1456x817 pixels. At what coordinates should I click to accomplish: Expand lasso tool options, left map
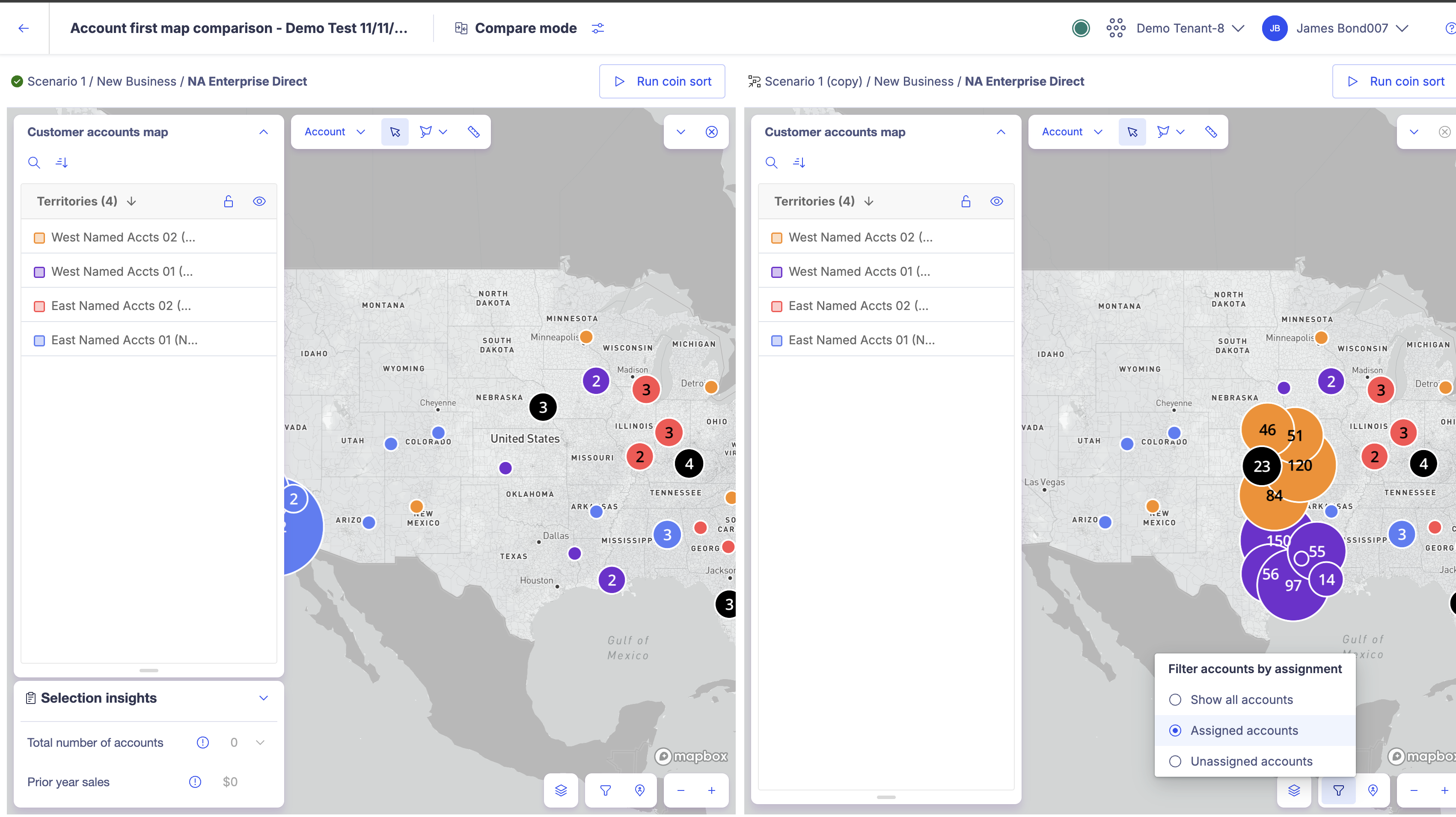pos(443,132)
